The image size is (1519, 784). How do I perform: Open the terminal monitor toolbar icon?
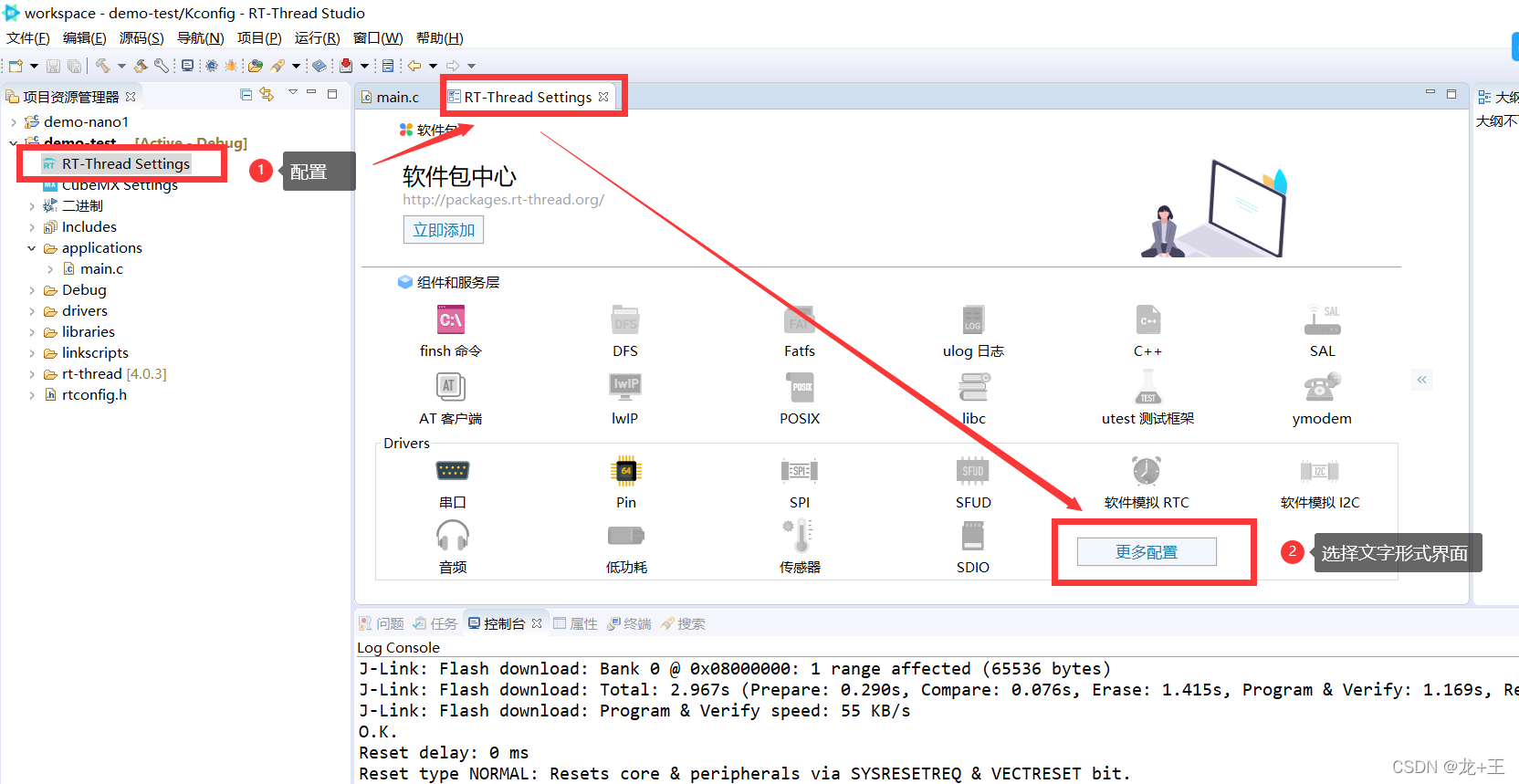(x=187, y=66)
